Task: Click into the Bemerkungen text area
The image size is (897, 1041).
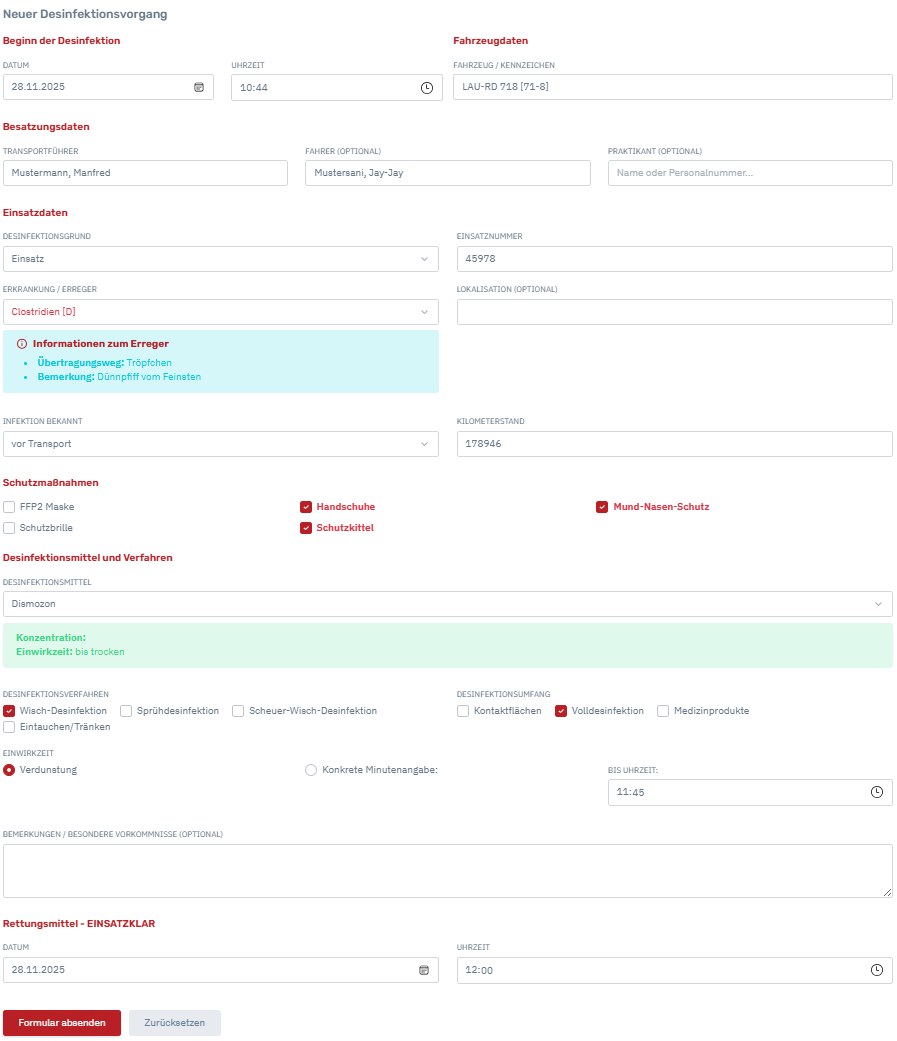Action: pos(447,870)
